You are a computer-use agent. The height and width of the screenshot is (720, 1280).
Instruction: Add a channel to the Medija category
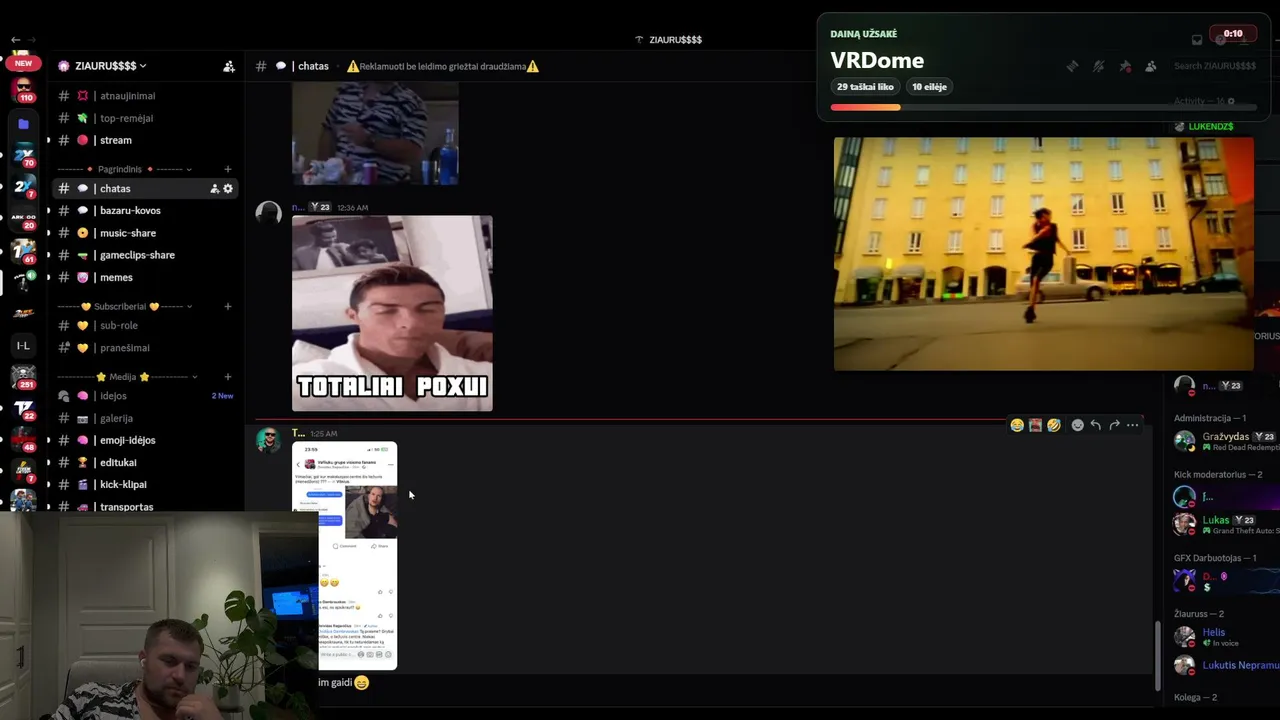point(228,377)
